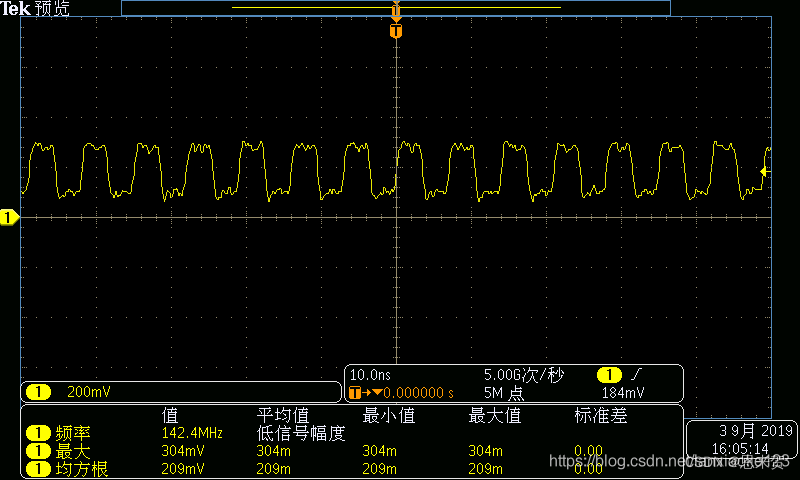Click the Tek 预览 acquisition status label

pos(35,8)
